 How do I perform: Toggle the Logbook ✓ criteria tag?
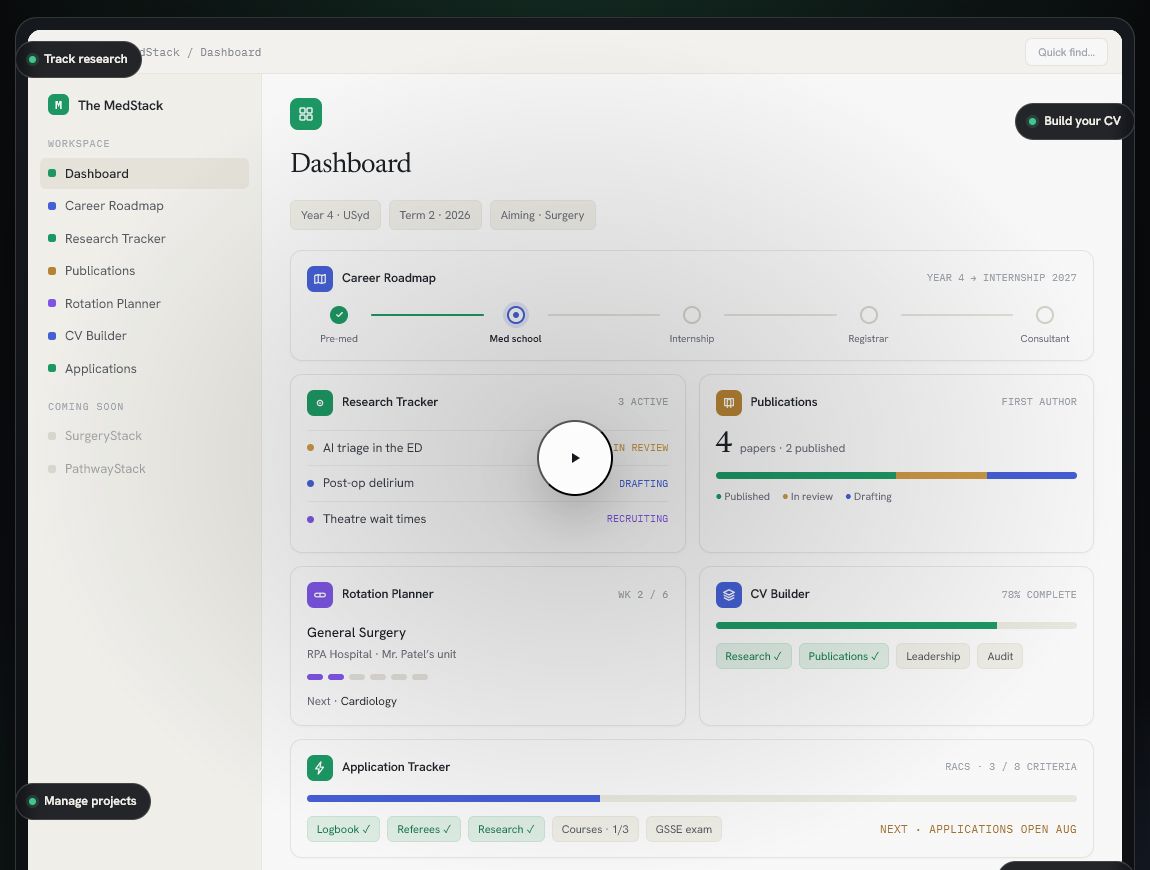(343, 830)
